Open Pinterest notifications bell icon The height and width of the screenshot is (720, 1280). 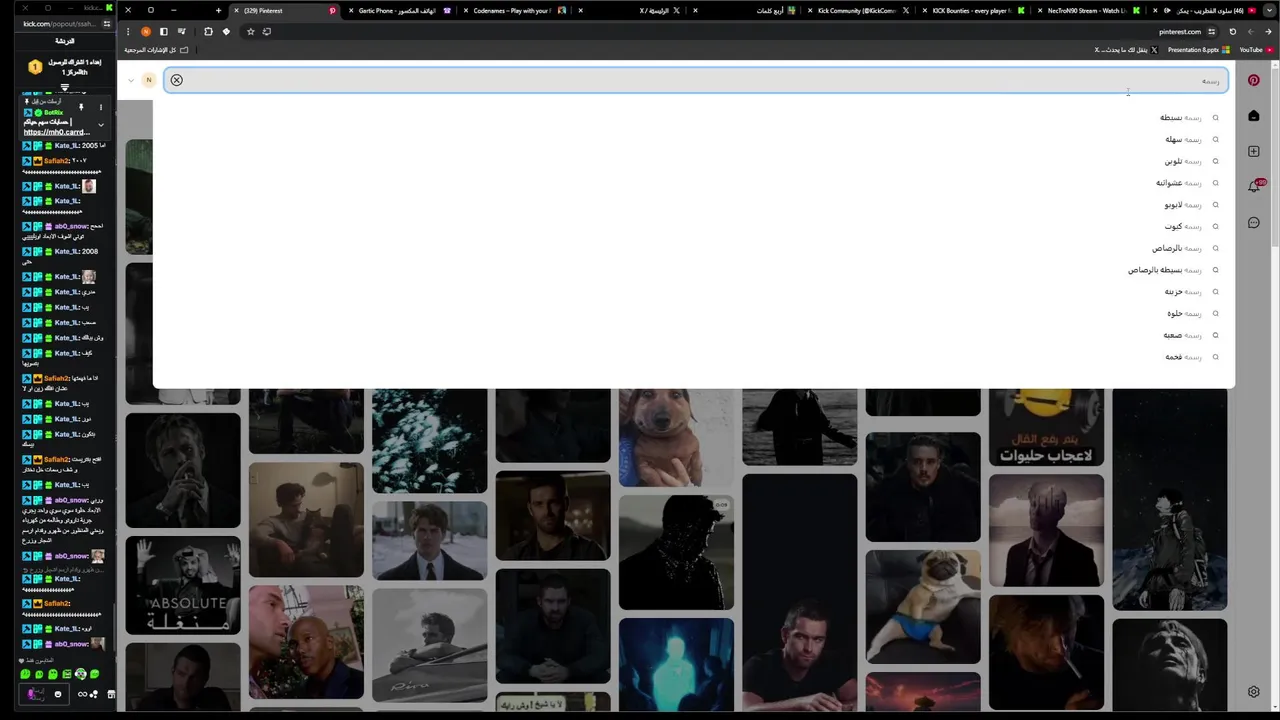pos(1253,186)
